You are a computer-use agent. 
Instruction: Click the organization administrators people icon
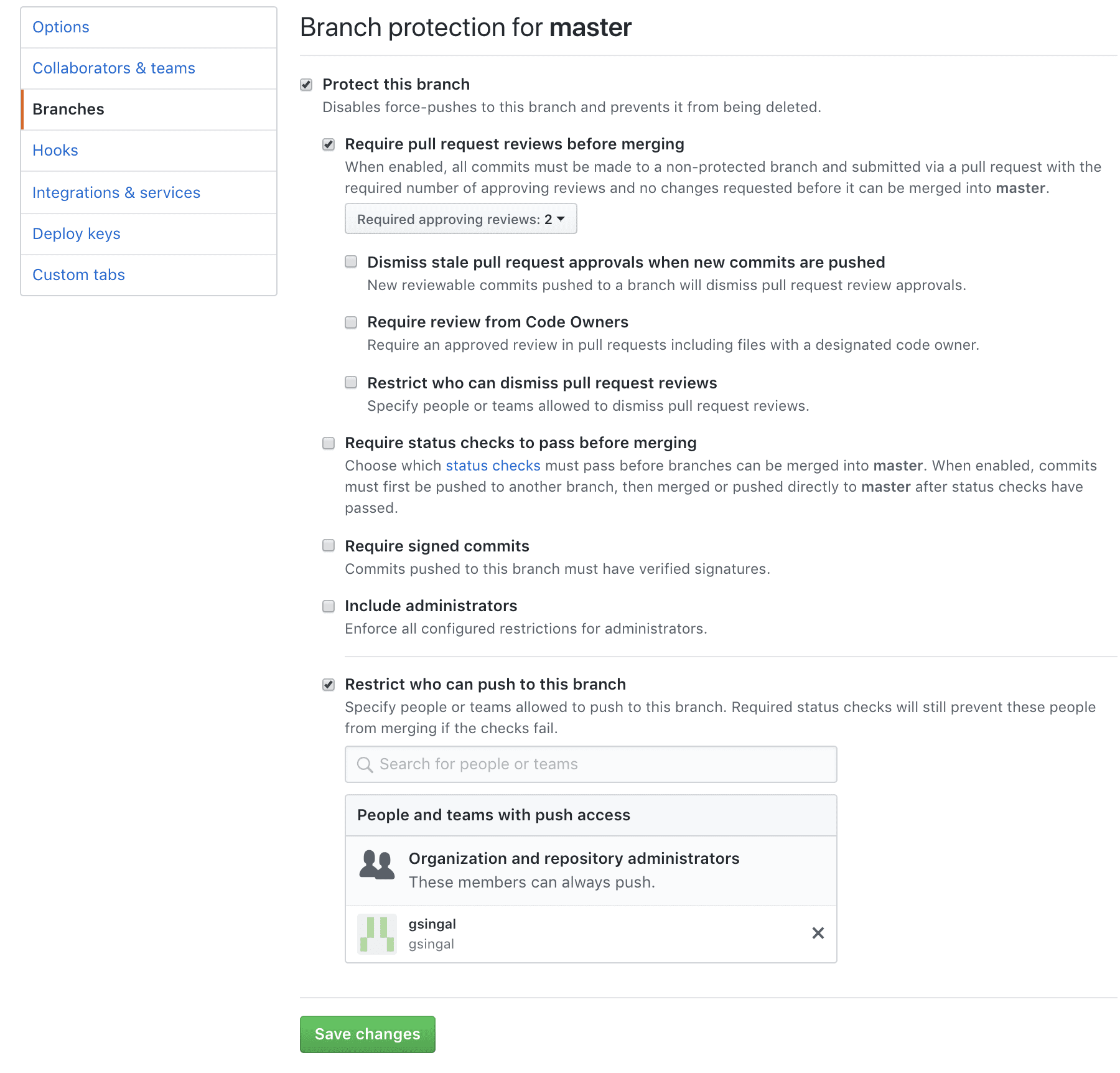coord(376,864)
